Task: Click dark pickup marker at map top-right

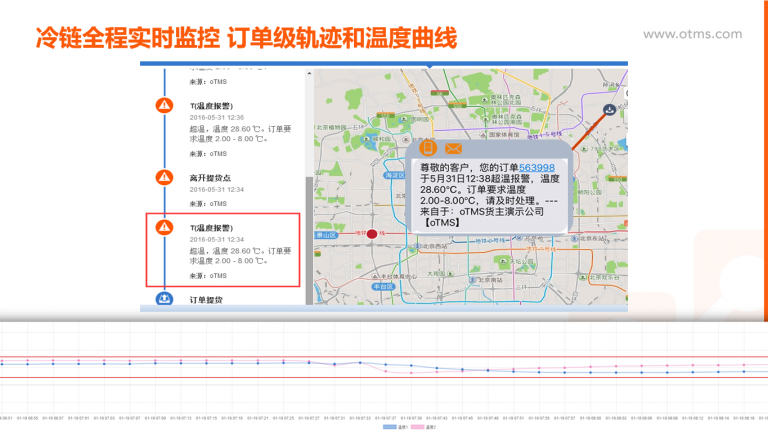Action: 609,110
